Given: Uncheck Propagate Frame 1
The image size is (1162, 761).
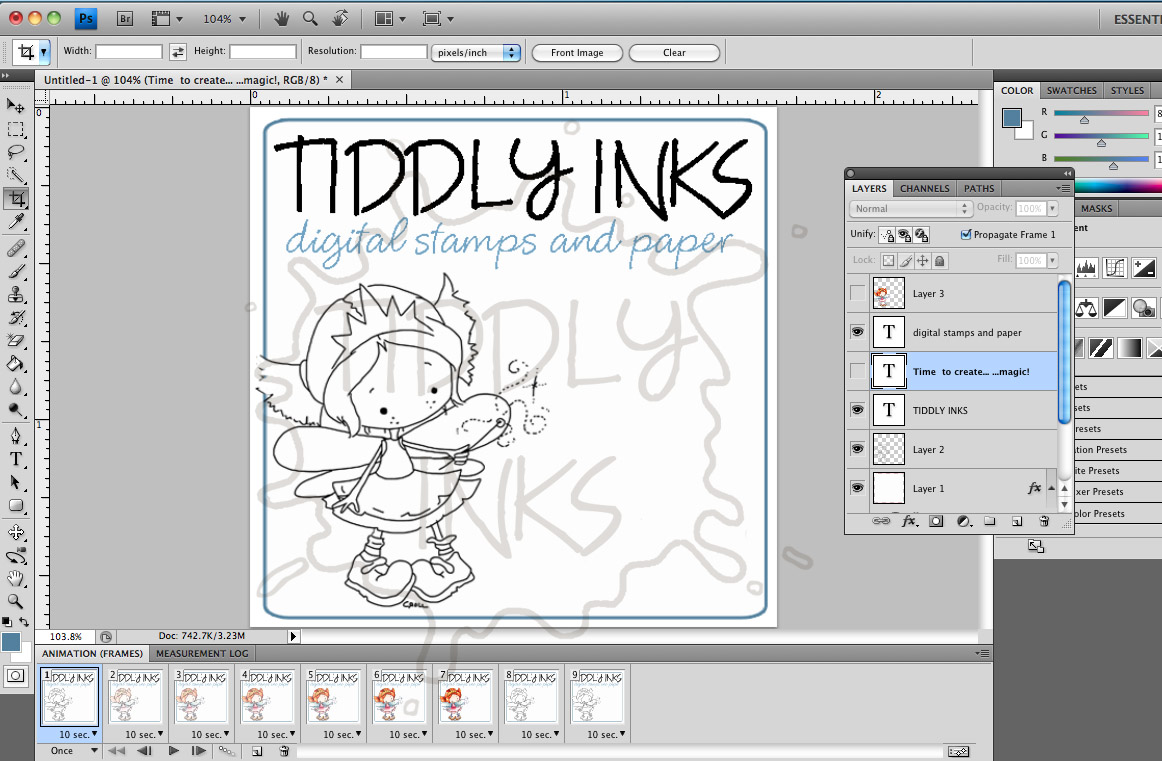Looking at the screenshot, I should [966, 234].
